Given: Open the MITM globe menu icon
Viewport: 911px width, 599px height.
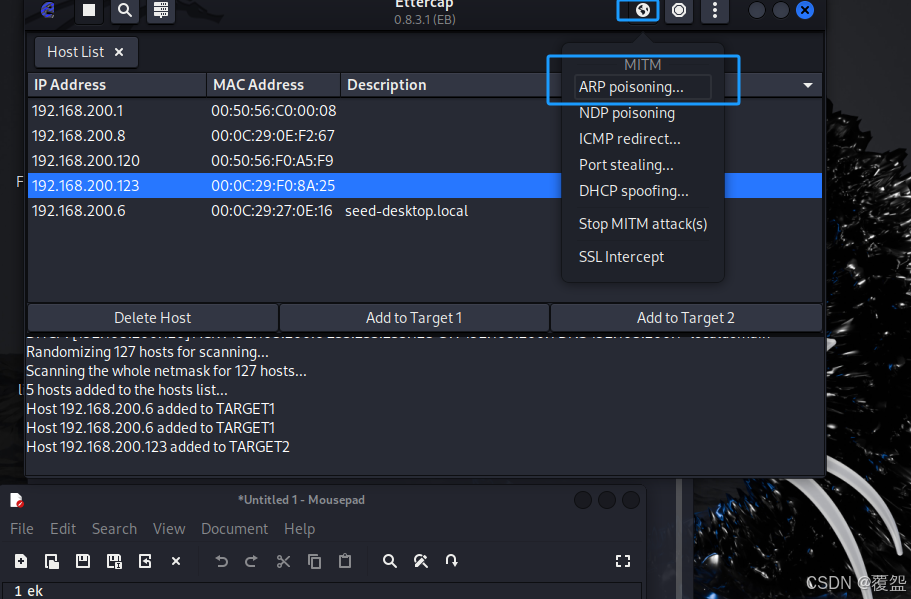Looking at the screenshot, I should coord(643,10).
